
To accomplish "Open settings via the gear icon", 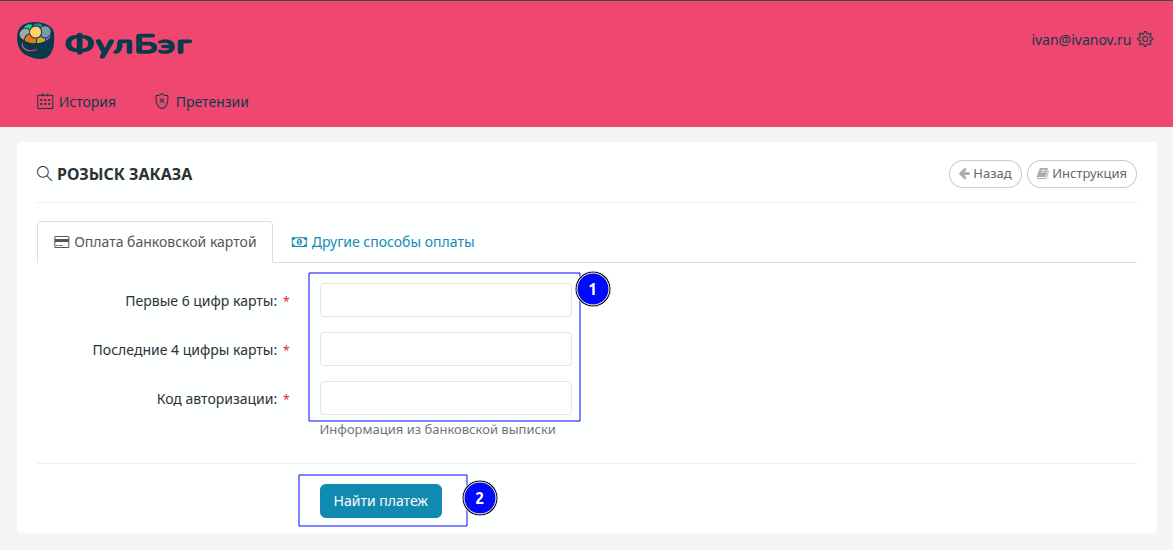I will (x=1146, y=40).
